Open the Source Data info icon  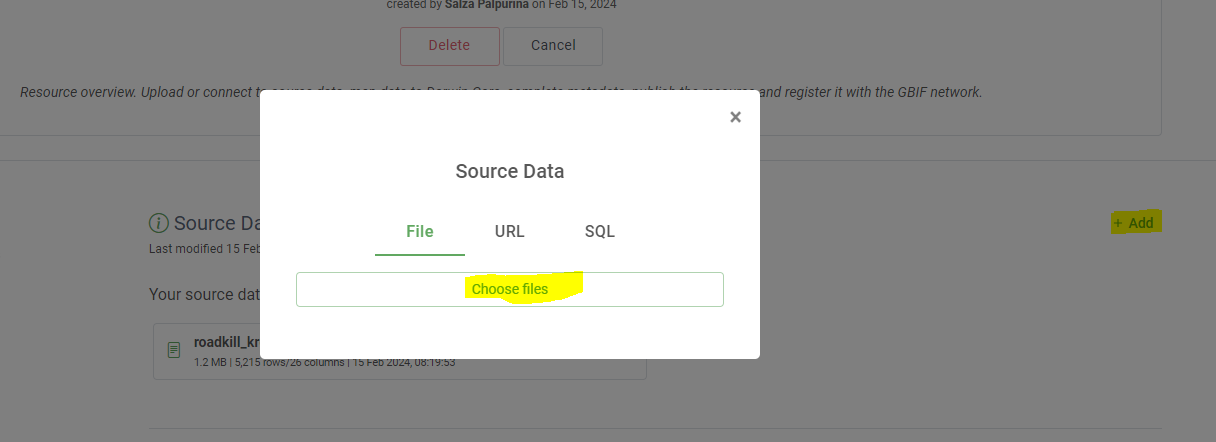158,223
